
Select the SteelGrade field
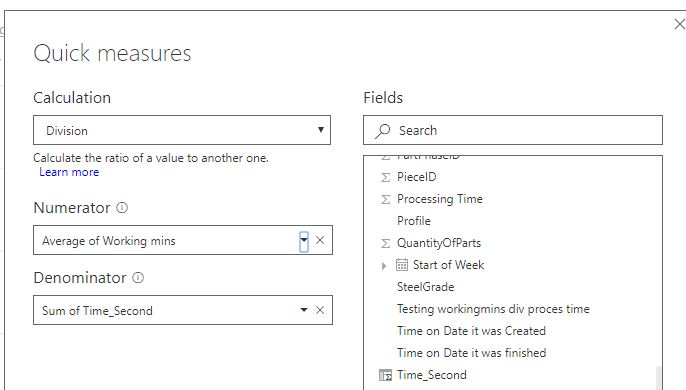(426, 287)
